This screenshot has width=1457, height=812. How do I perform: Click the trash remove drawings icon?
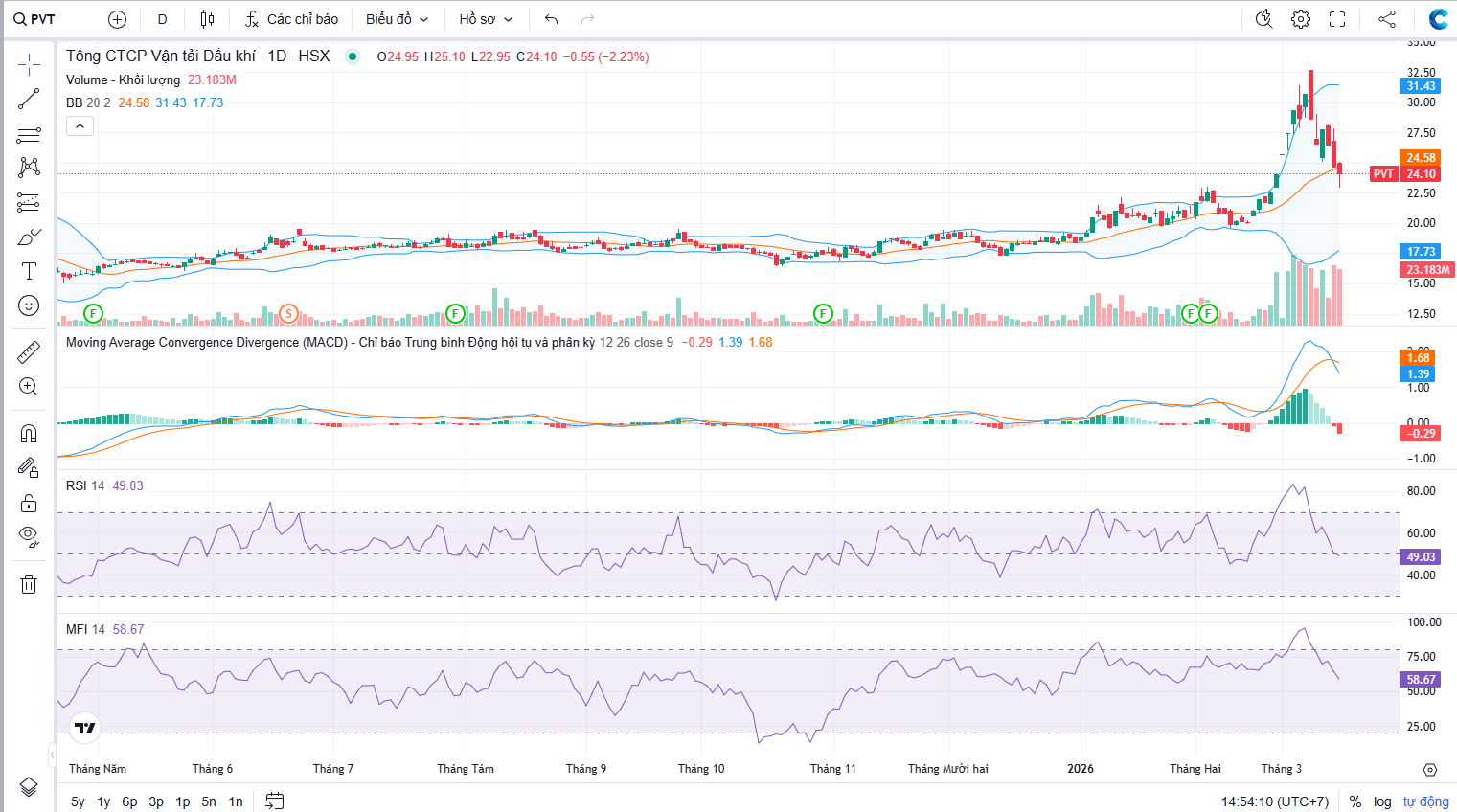[x=29, y=584]
